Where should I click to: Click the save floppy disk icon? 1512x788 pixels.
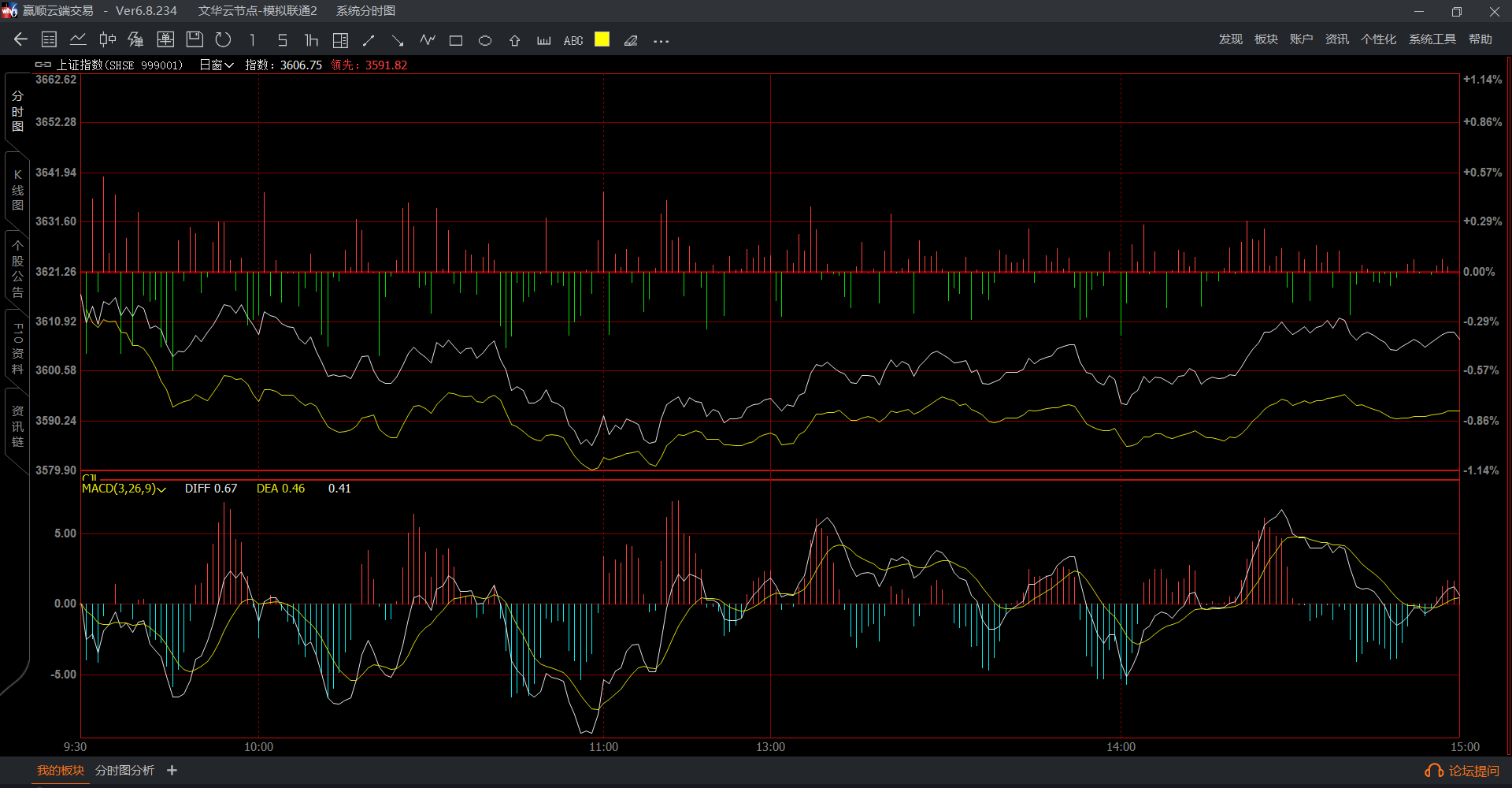pyautogui.click(x=195, y=40)
